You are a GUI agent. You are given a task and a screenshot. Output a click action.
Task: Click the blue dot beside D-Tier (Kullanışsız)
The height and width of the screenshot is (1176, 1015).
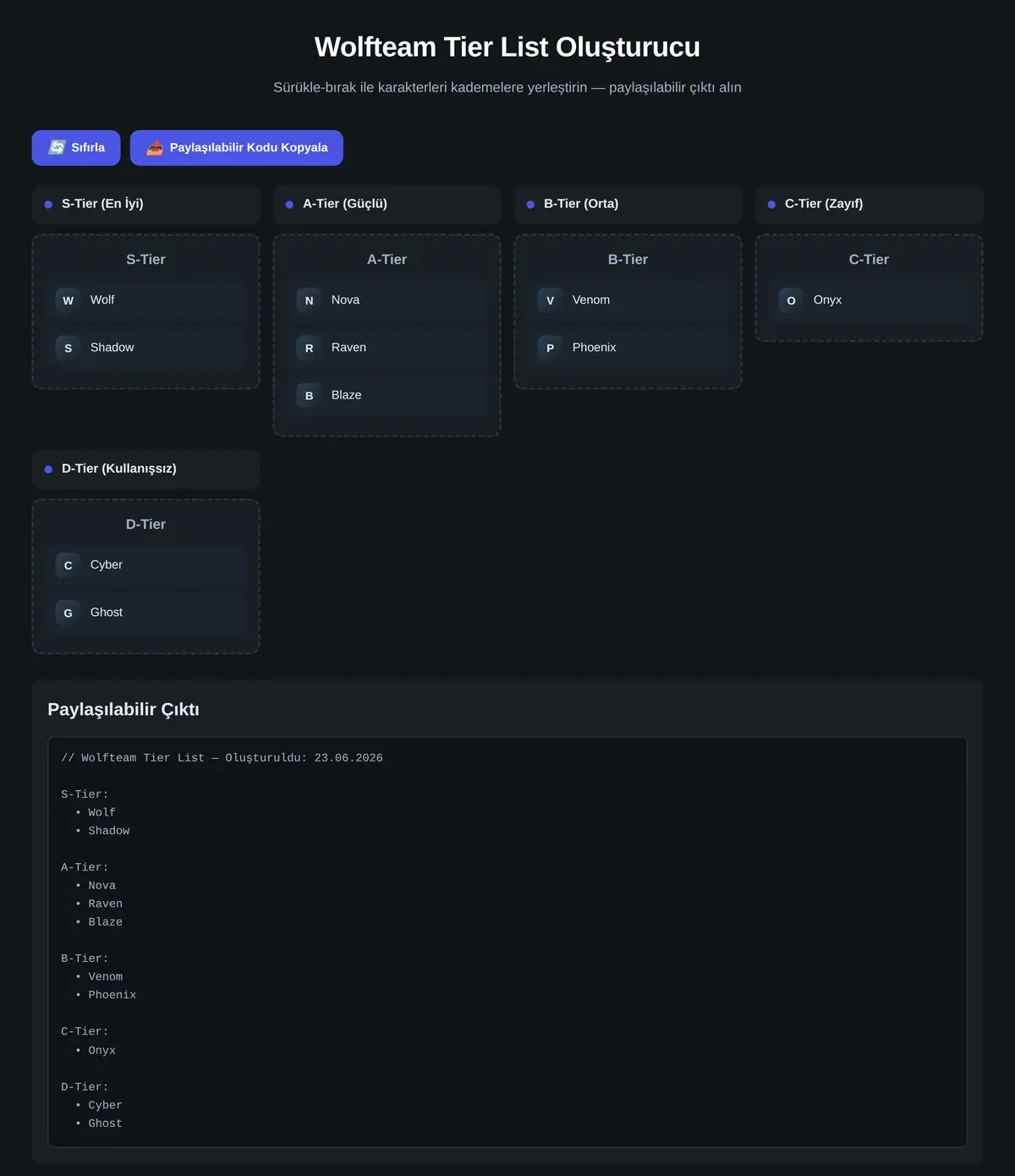(48, 470)
